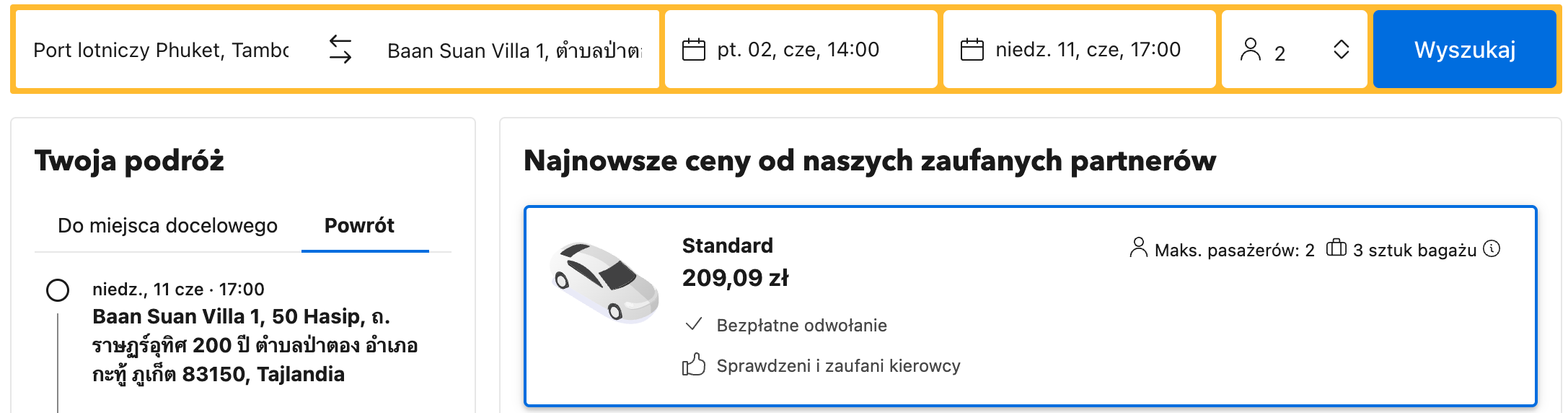Open return date niedz. 11, cze, 17:00

point(1080,49)
